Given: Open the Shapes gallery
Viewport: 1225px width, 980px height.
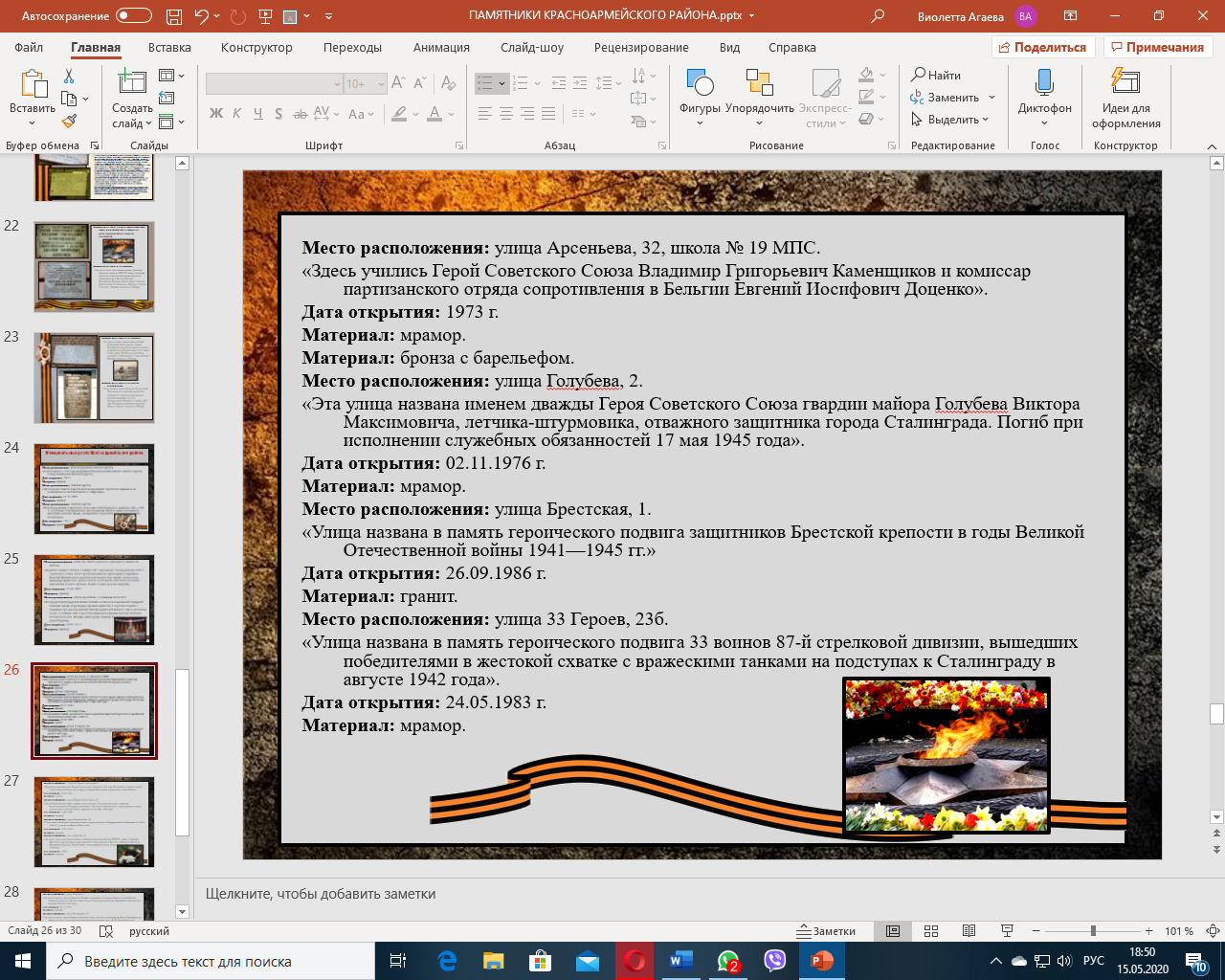Looking at the screenshot, I should click(x=700, y=85).
